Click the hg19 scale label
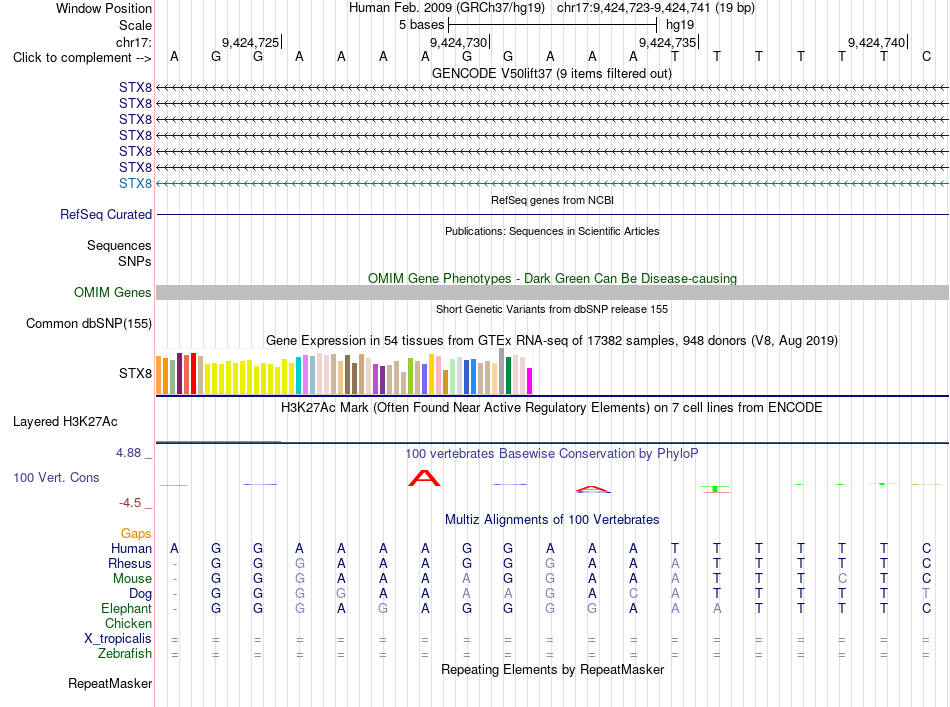The width and height of the screenshot is (950, 707). (x=680, y=25)
